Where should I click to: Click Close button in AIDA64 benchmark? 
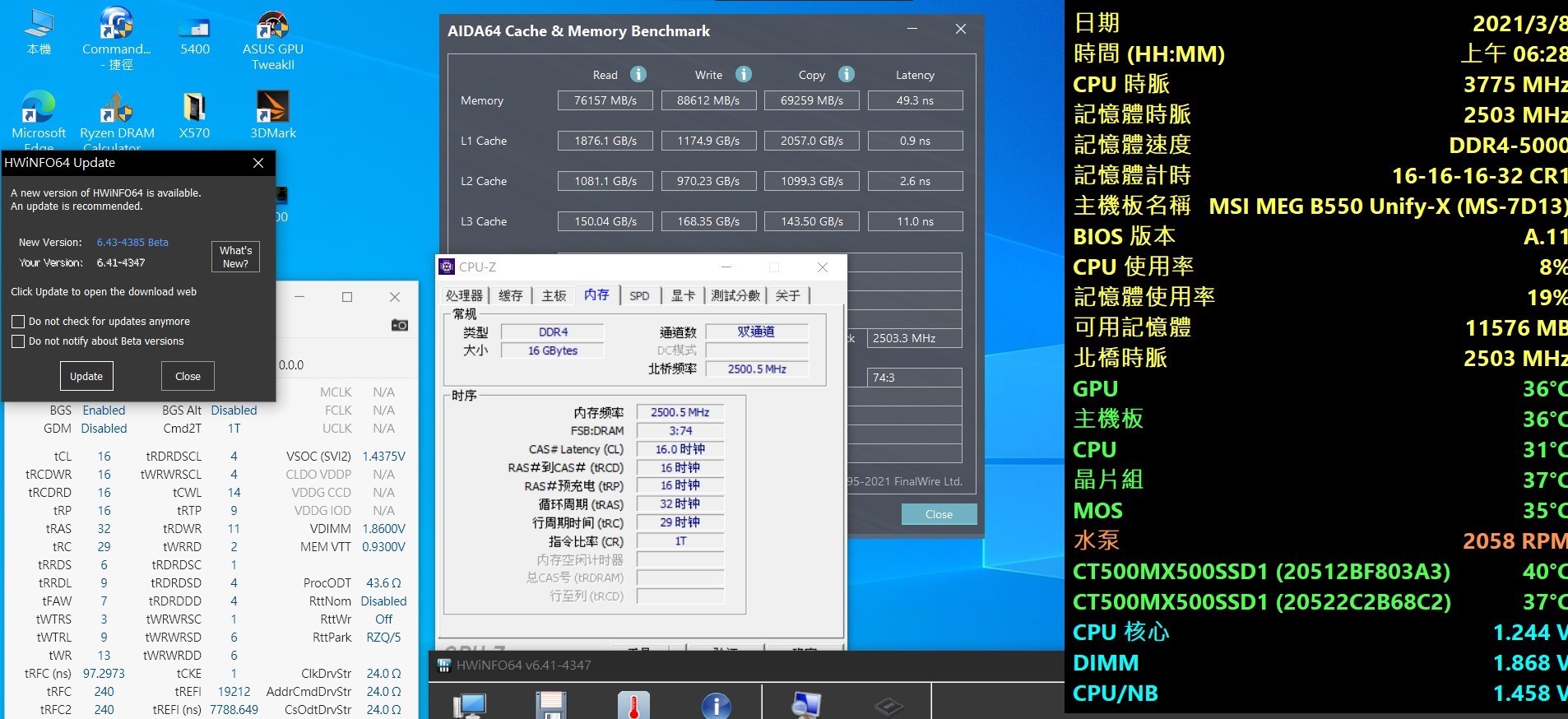click(939, 514)
